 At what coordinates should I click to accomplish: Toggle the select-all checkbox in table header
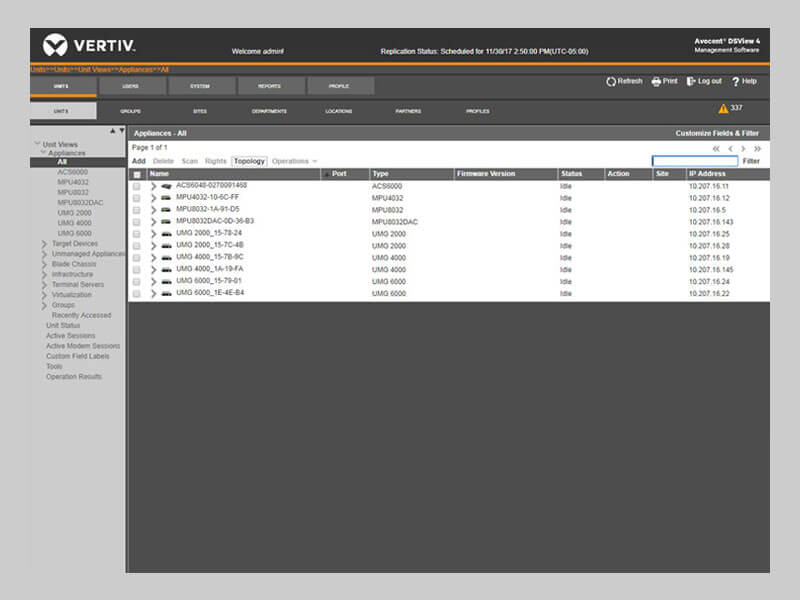coord(137,174)
